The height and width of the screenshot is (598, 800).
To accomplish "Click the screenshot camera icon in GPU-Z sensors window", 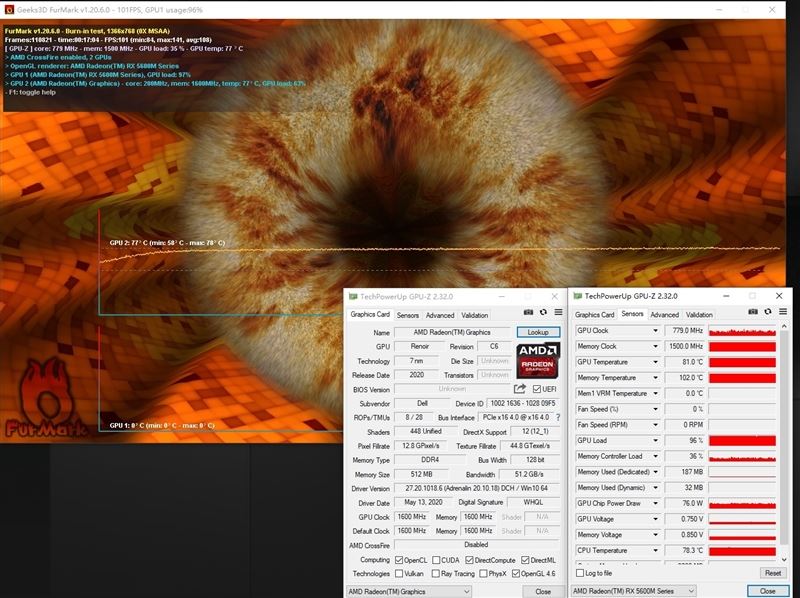I will coord(753,312).
